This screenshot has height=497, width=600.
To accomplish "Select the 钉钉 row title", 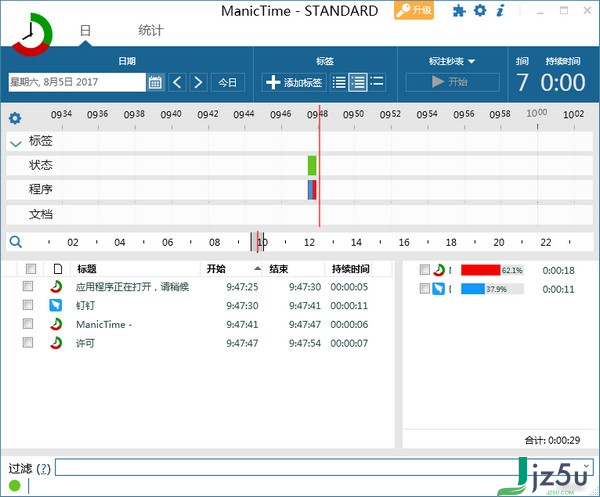I will tap(85, 305).
